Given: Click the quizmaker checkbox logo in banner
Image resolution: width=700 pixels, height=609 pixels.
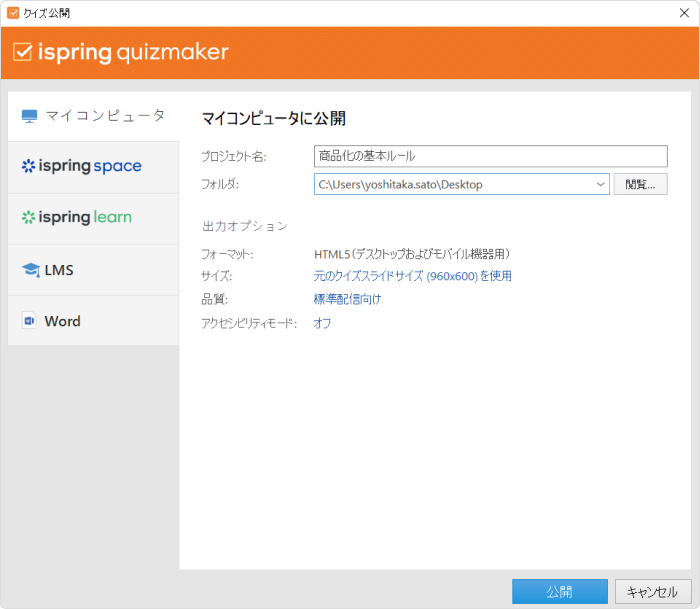Looking at the screenshot, I should coord(22,52).
